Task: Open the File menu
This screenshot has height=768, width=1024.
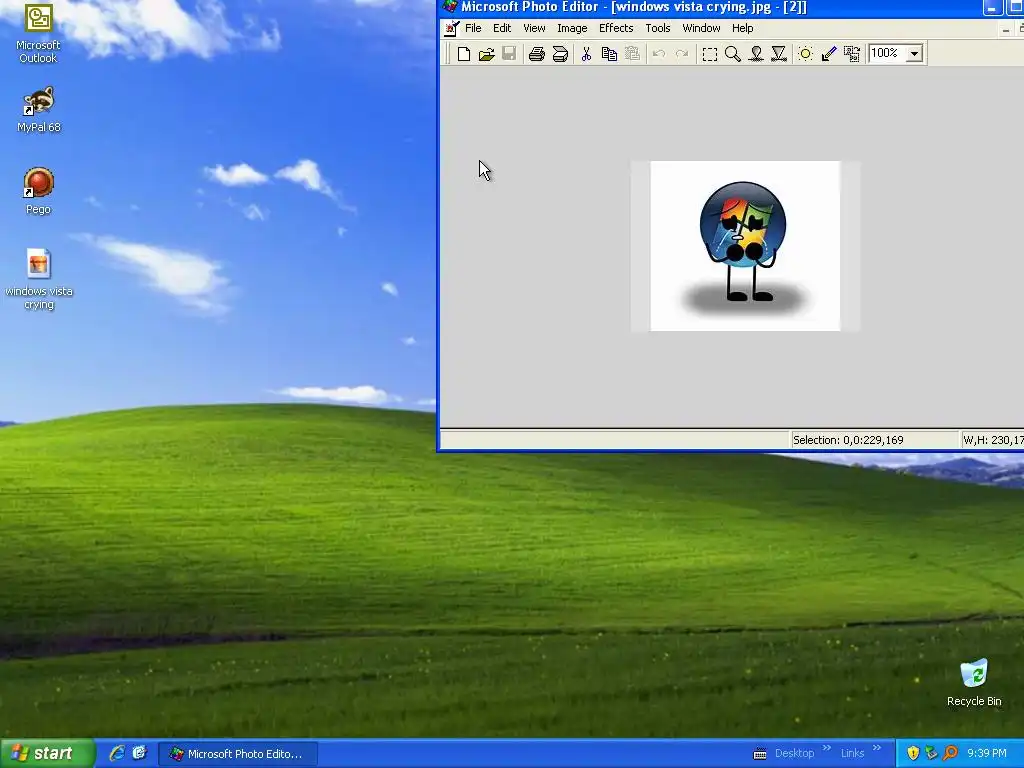Action: [473, 28]
